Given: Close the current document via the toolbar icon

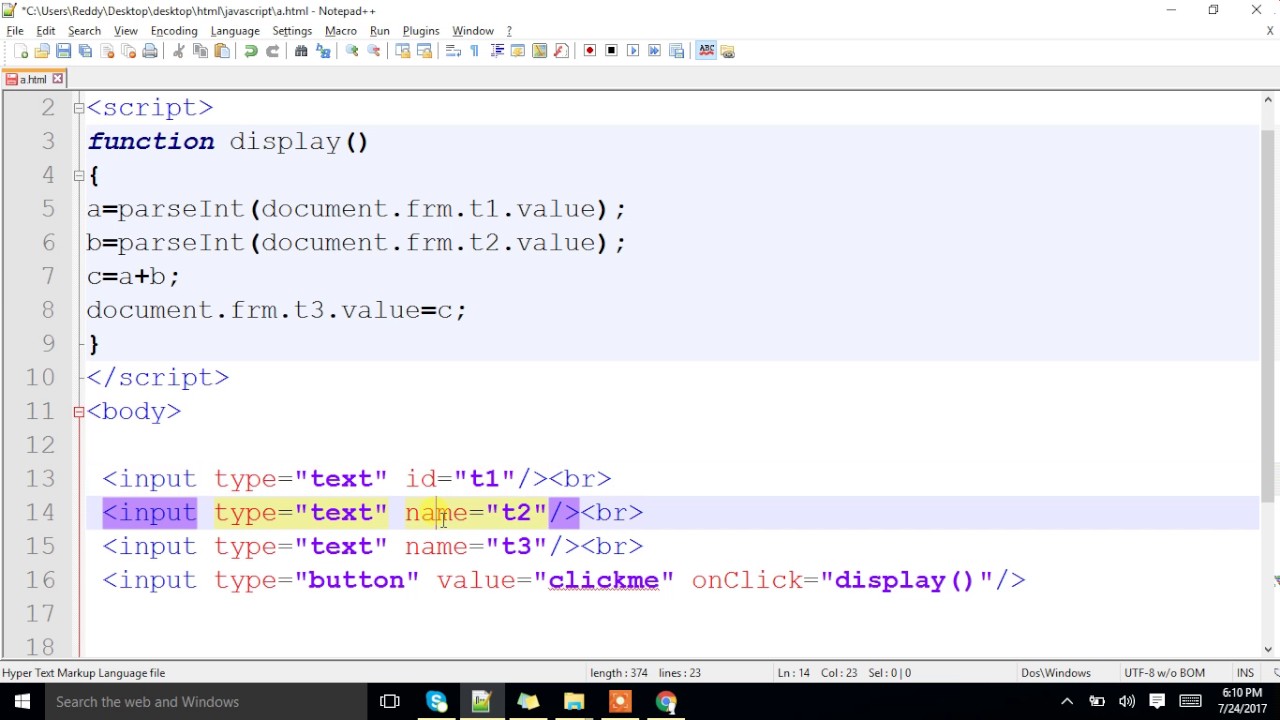Looking at the screenshot, I should coord(107,51).
